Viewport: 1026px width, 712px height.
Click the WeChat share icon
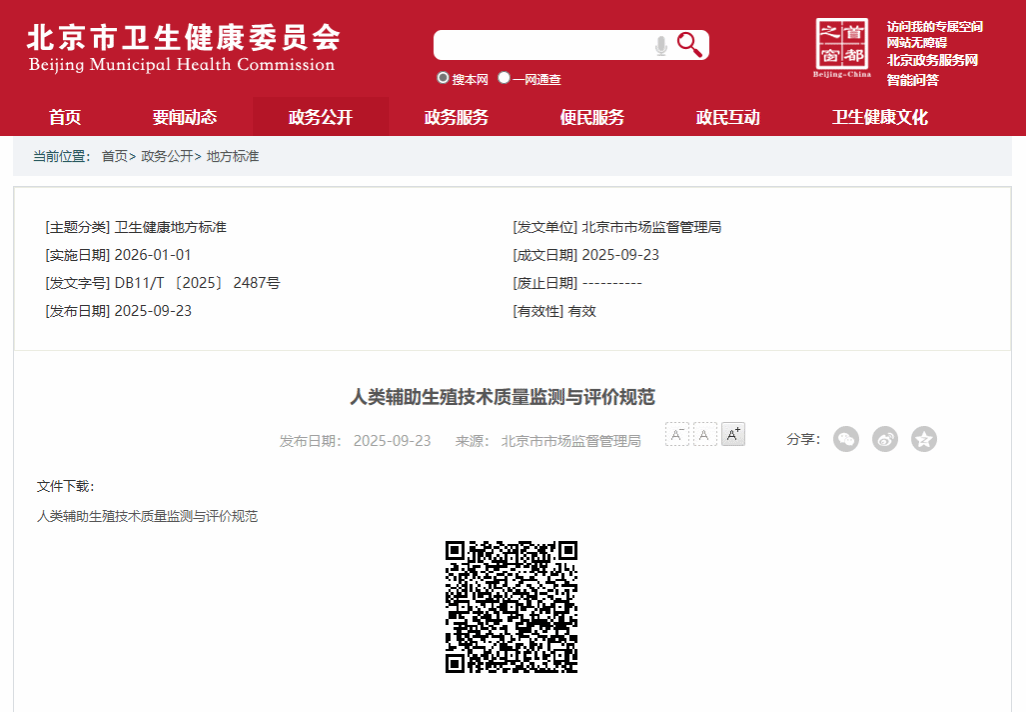pyautogui.click(x=845, y=439)
